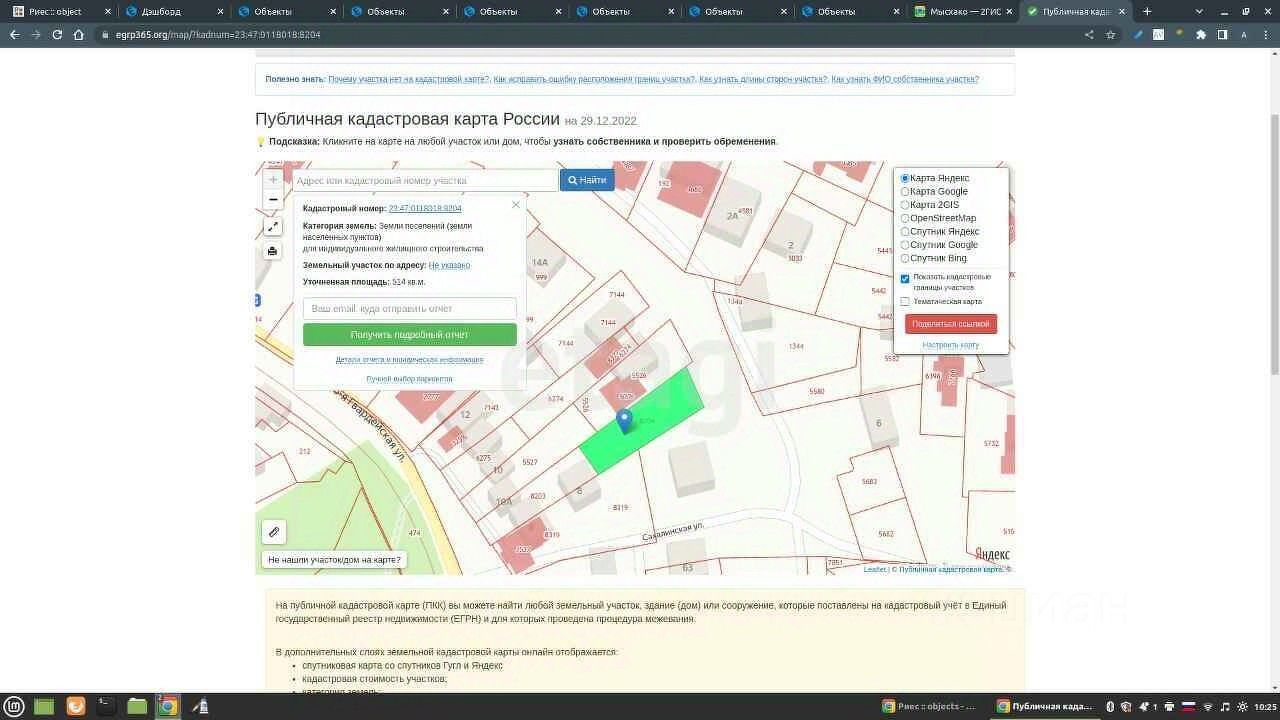Toggle fullscreen map view icon

273,226
